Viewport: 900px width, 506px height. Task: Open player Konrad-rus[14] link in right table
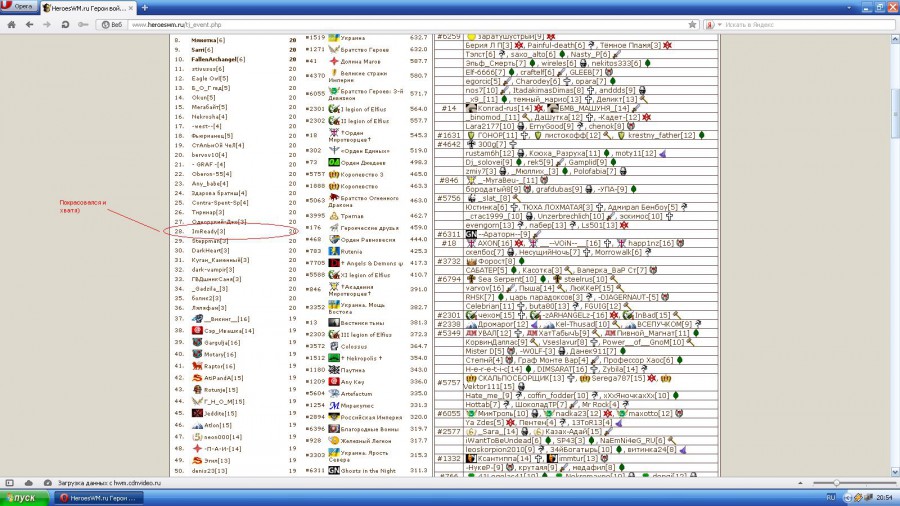(x=506, y=108)
